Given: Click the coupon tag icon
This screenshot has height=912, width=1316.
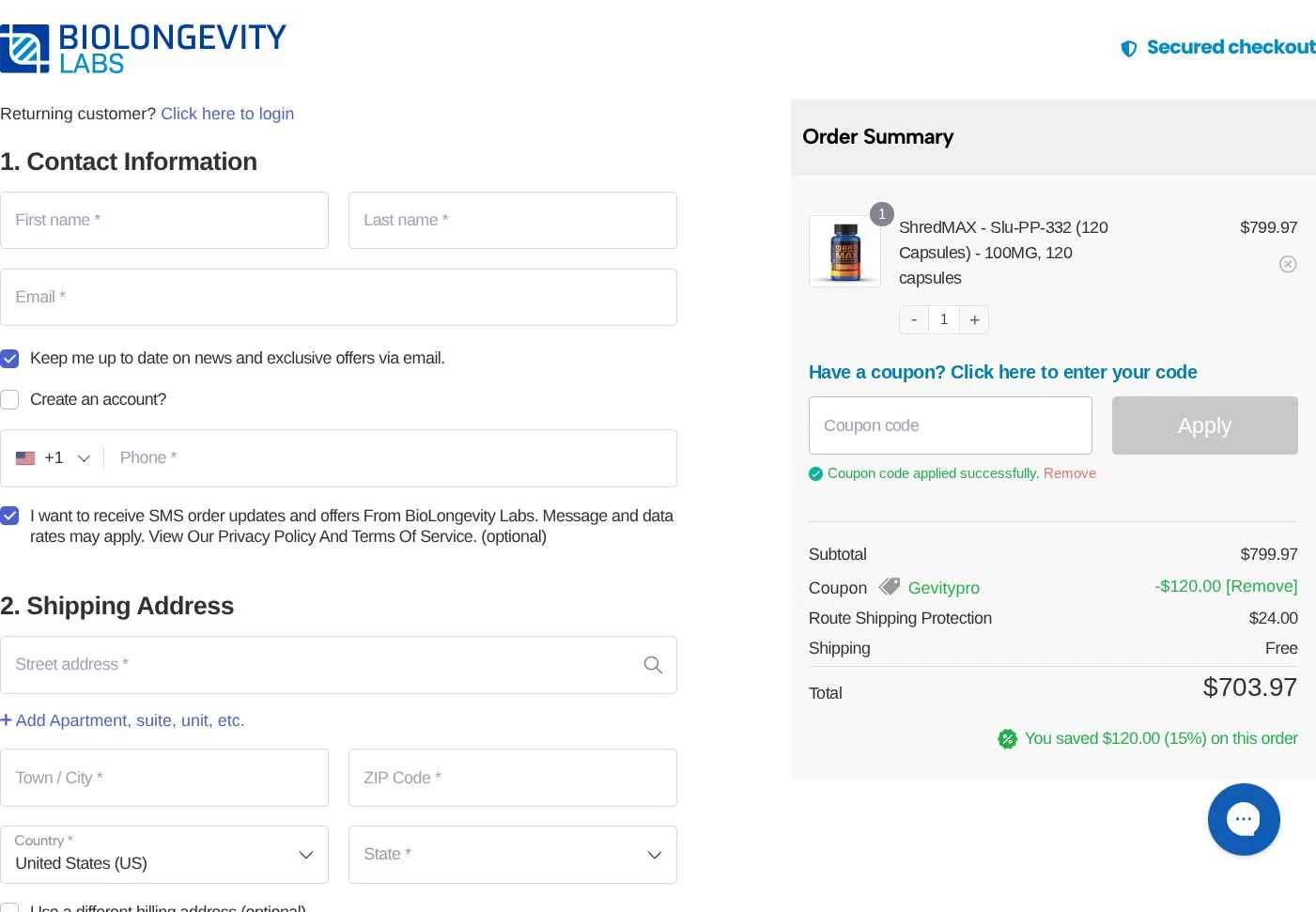Looking at the screenshot, I should (x=889, y=587).
